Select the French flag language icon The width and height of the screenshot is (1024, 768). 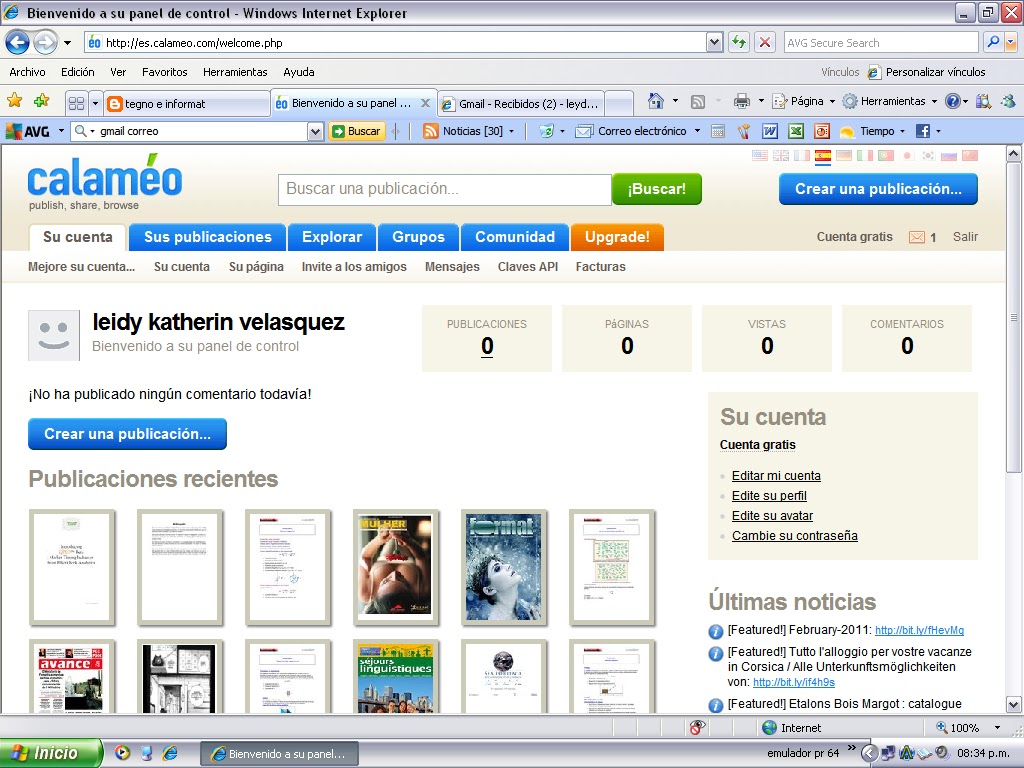tap(801, 155)
